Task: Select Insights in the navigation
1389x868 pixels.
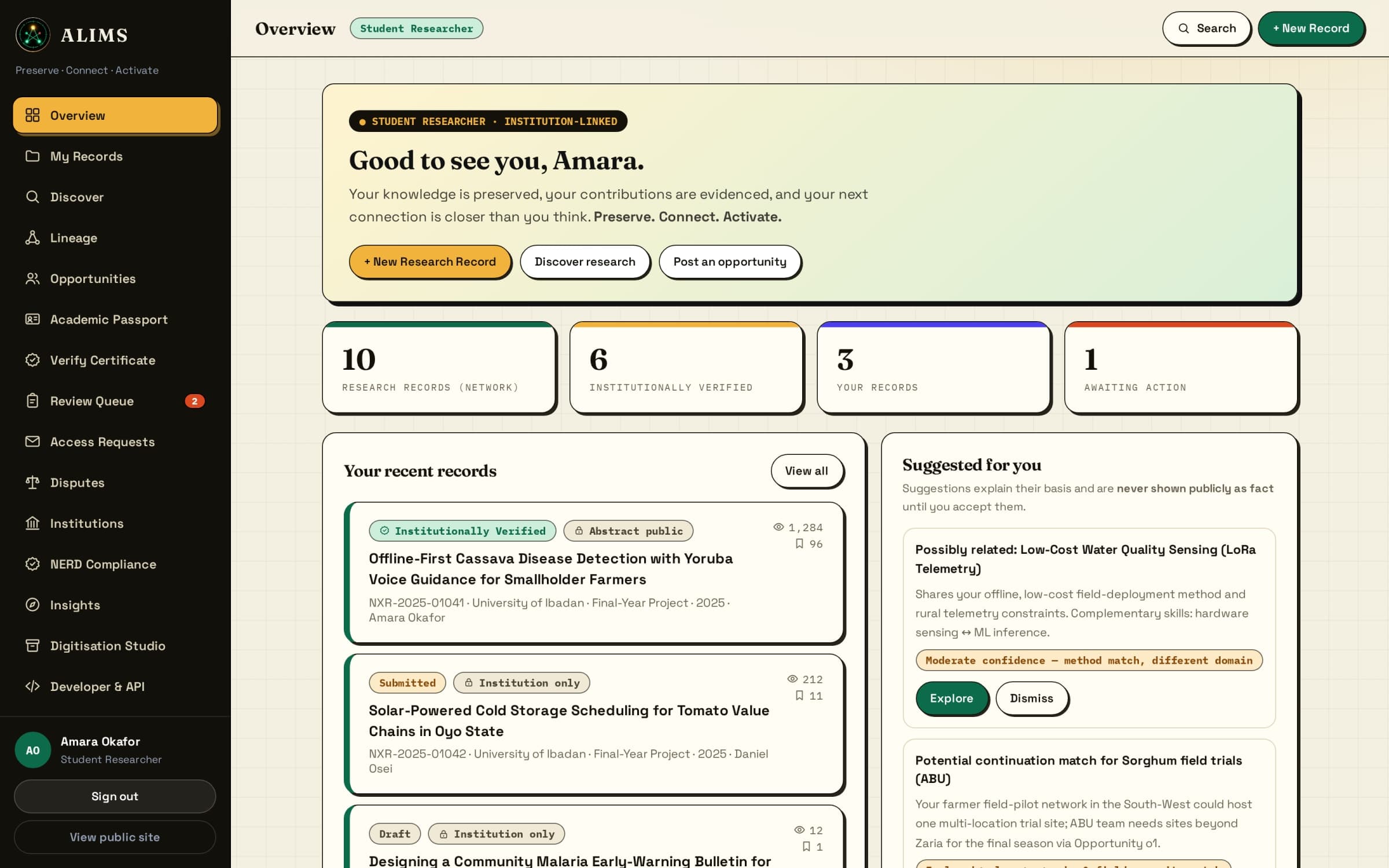Action: coord(115,605)
